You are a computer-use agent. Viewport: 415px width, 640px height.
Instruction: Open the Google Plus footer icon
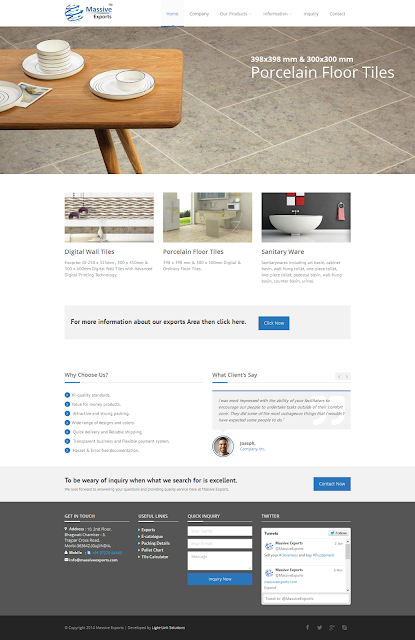click(332, 627)
